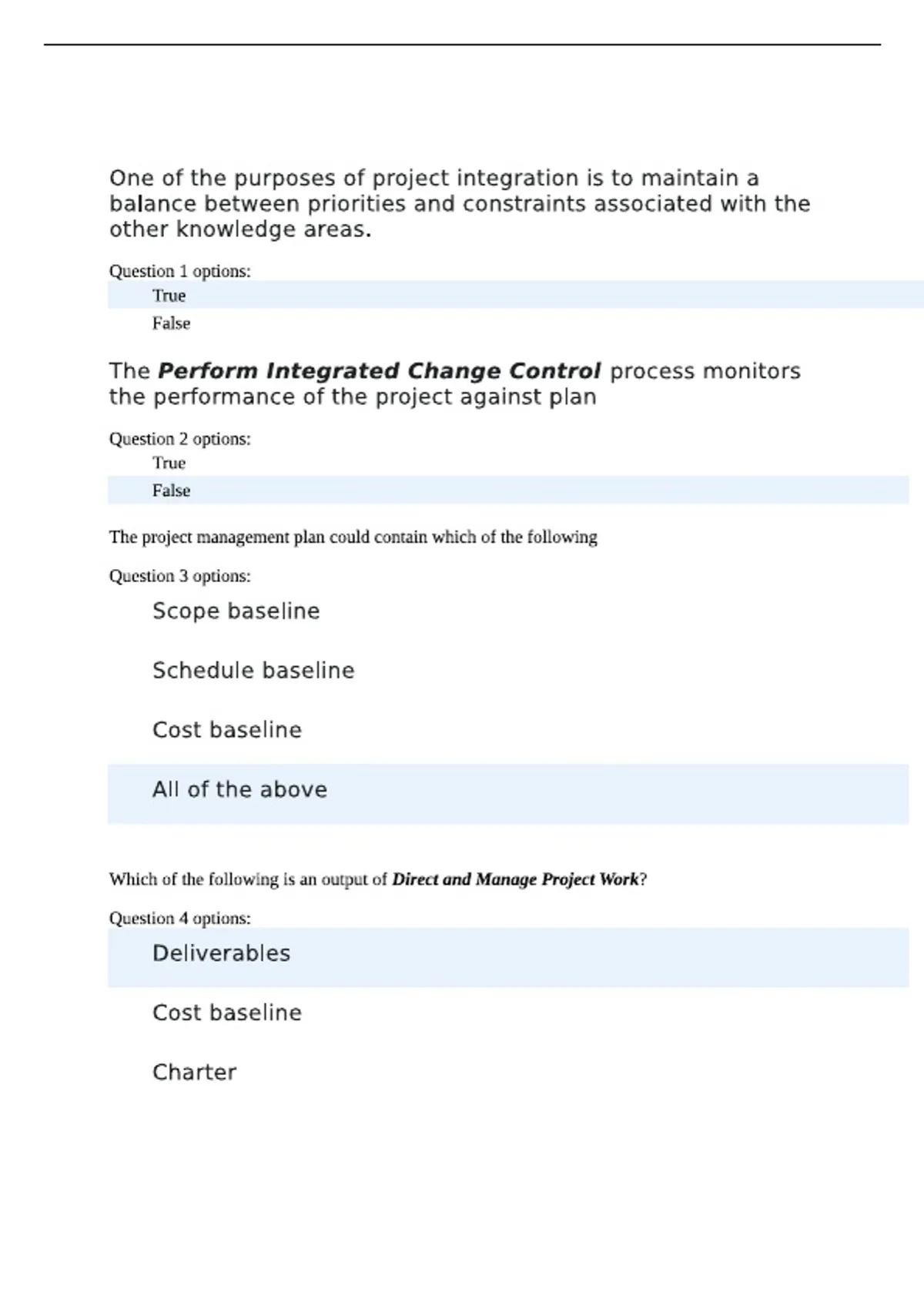
Task: Click the 'Question 4 options:' label
Action: point(179,918)
